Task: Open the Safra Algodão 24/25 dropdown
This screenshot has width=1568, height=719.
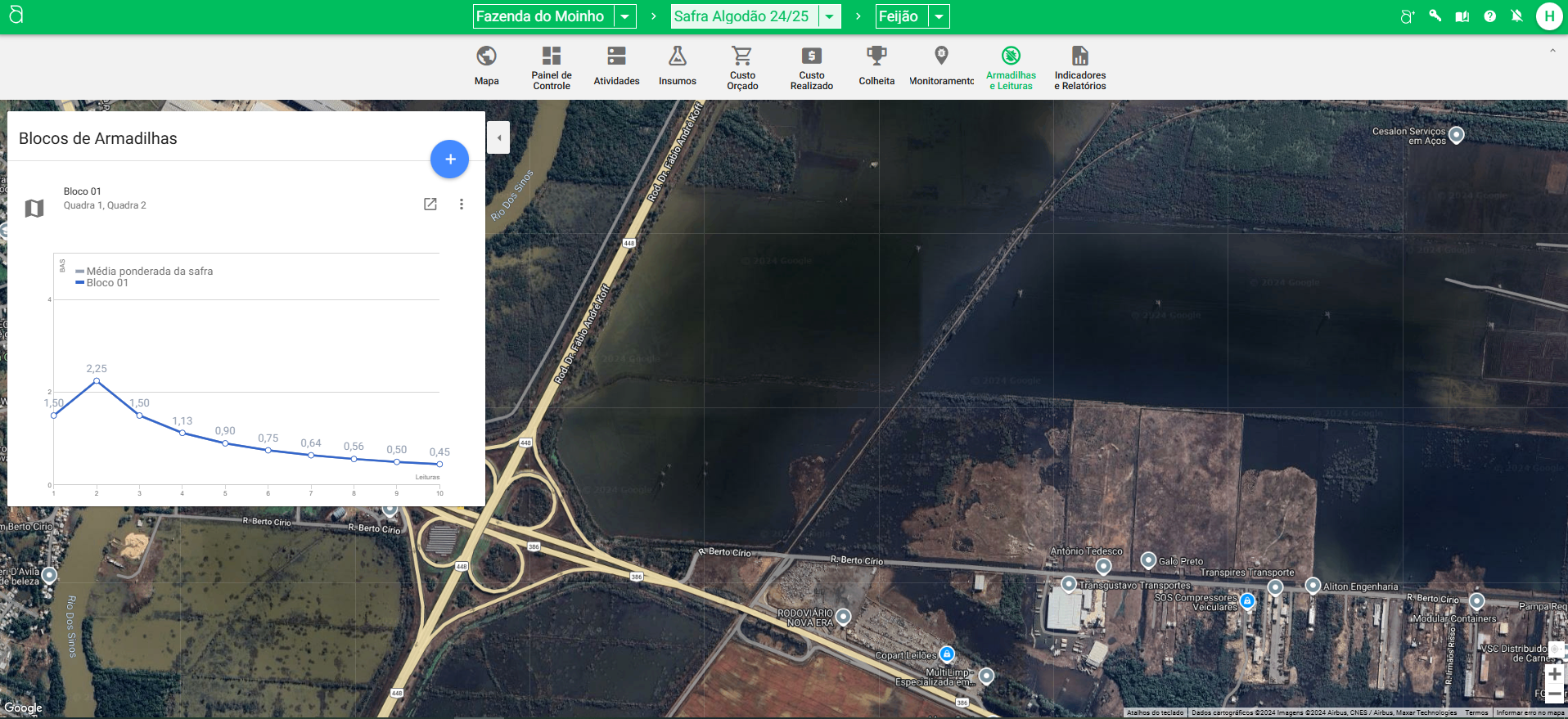Action: (830, 16)
